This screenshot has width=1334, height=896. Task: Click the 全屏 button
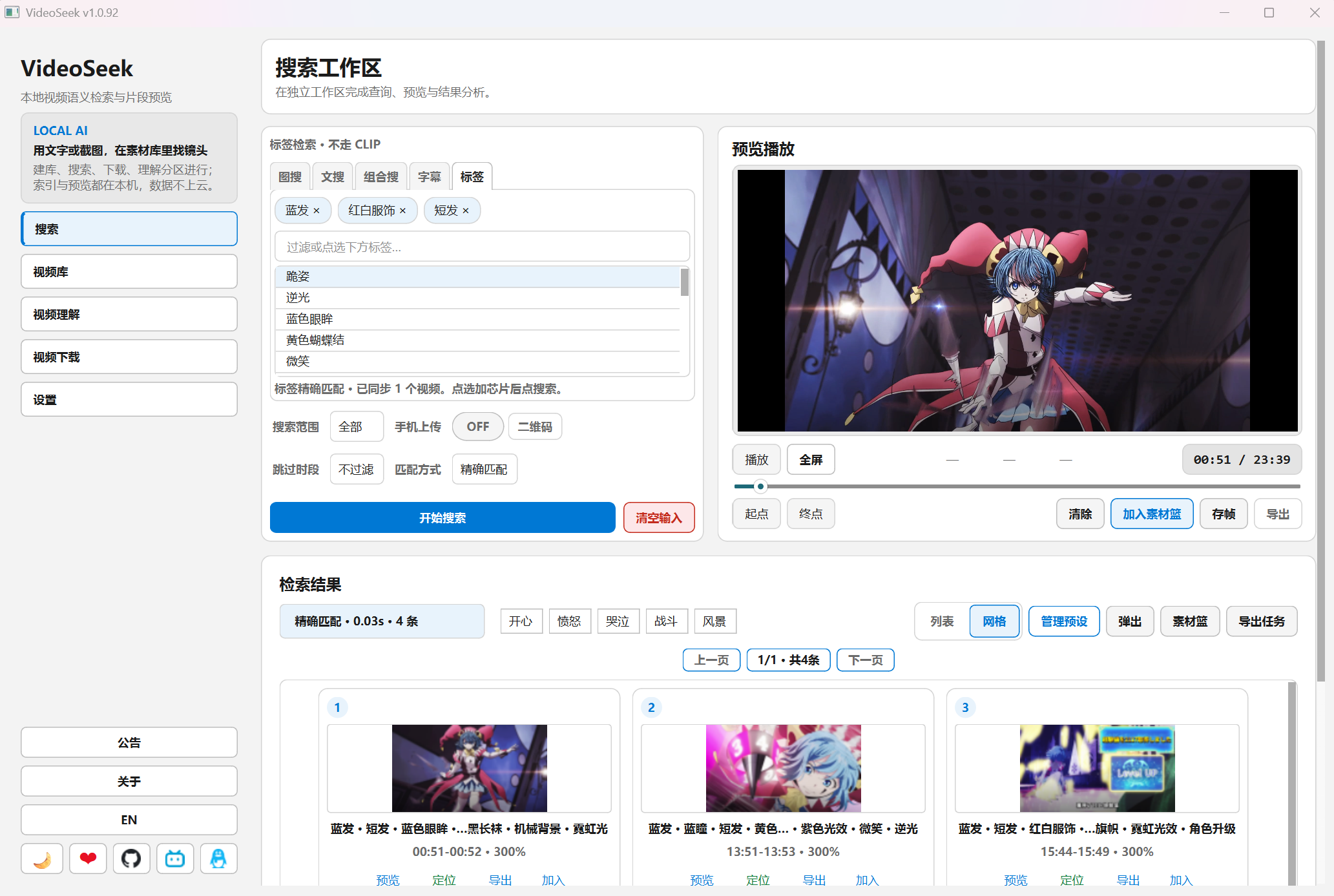(811, 459)
